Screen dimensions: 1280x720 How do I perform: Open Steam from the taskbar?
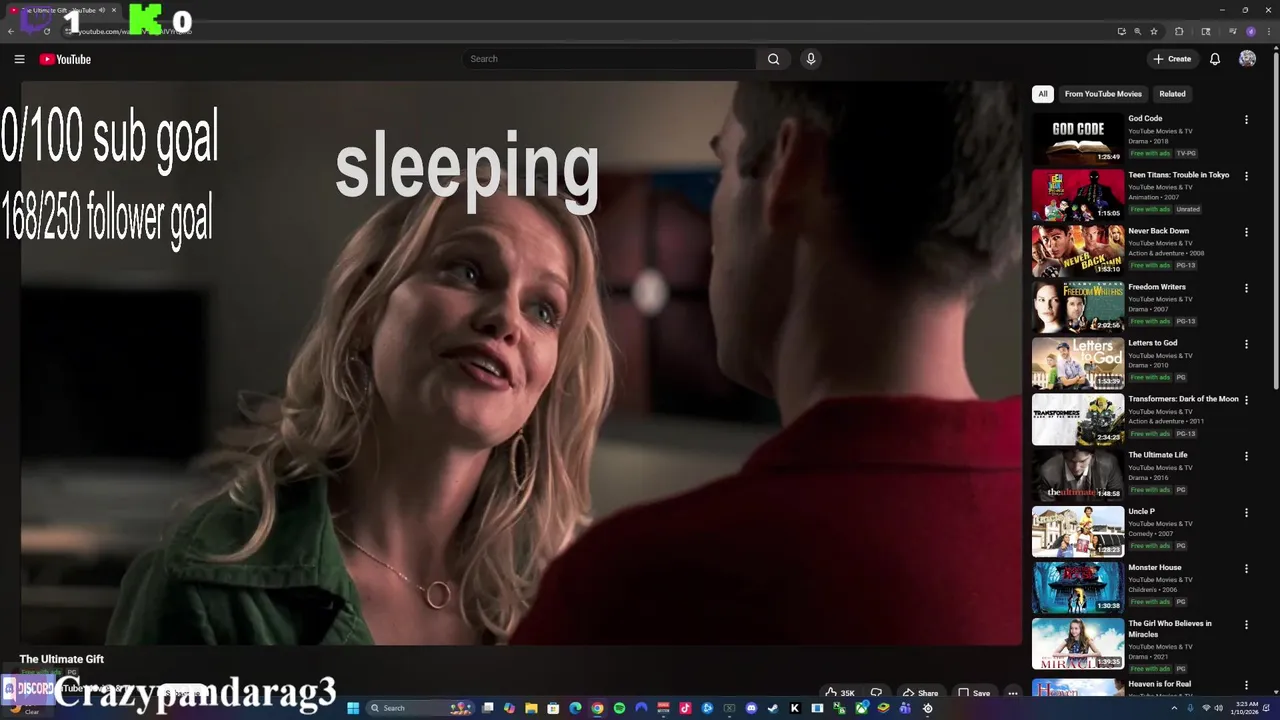pyautogui.click(x=772, y=708)
